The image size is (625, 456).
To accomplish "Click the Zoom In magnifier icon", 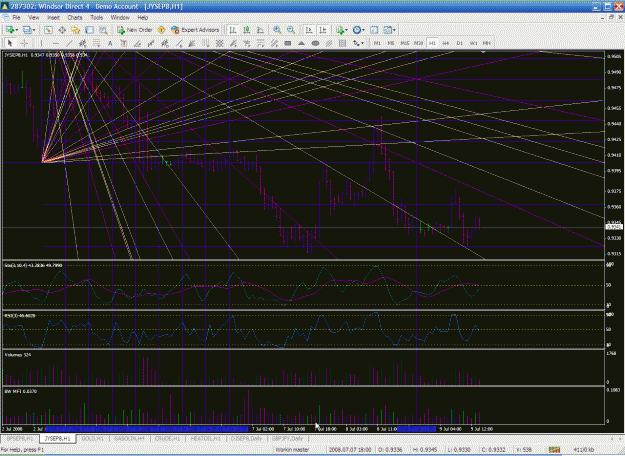I will point(277,30).
